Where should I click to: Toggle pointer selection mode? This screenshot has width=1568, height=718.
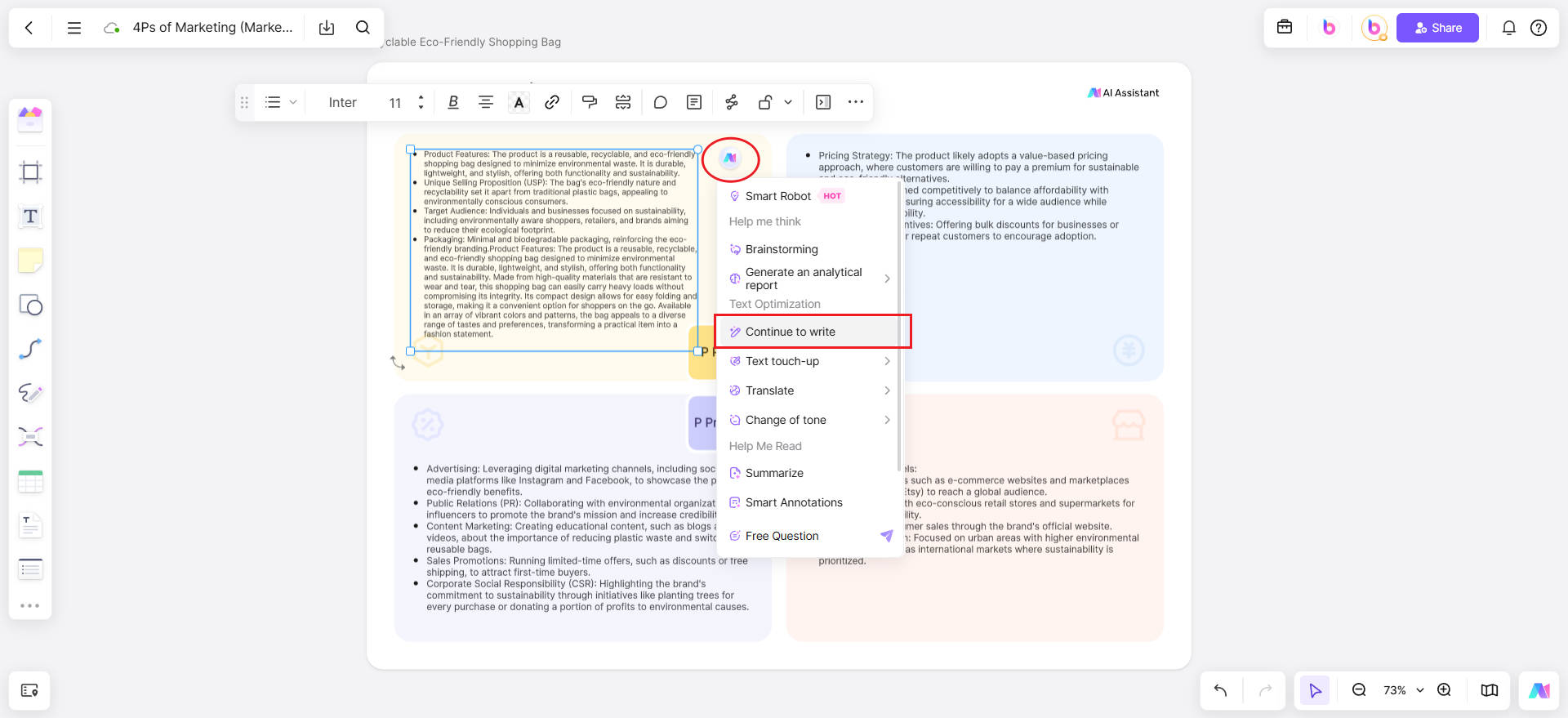[1315, 690]
